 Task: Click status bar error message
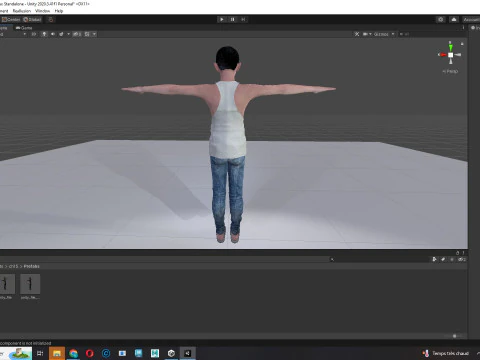tap(25, 343)
